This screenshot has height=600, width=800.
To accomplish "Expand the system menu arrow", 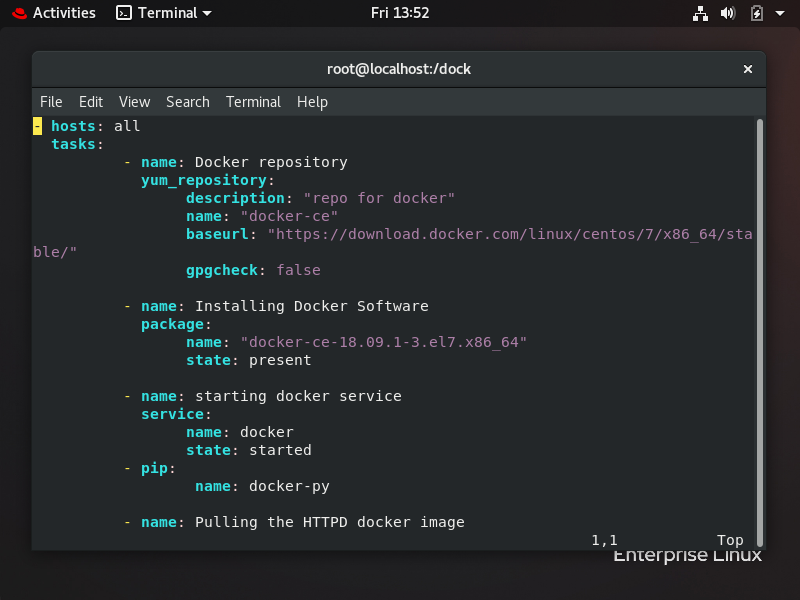I will (780, 13).
